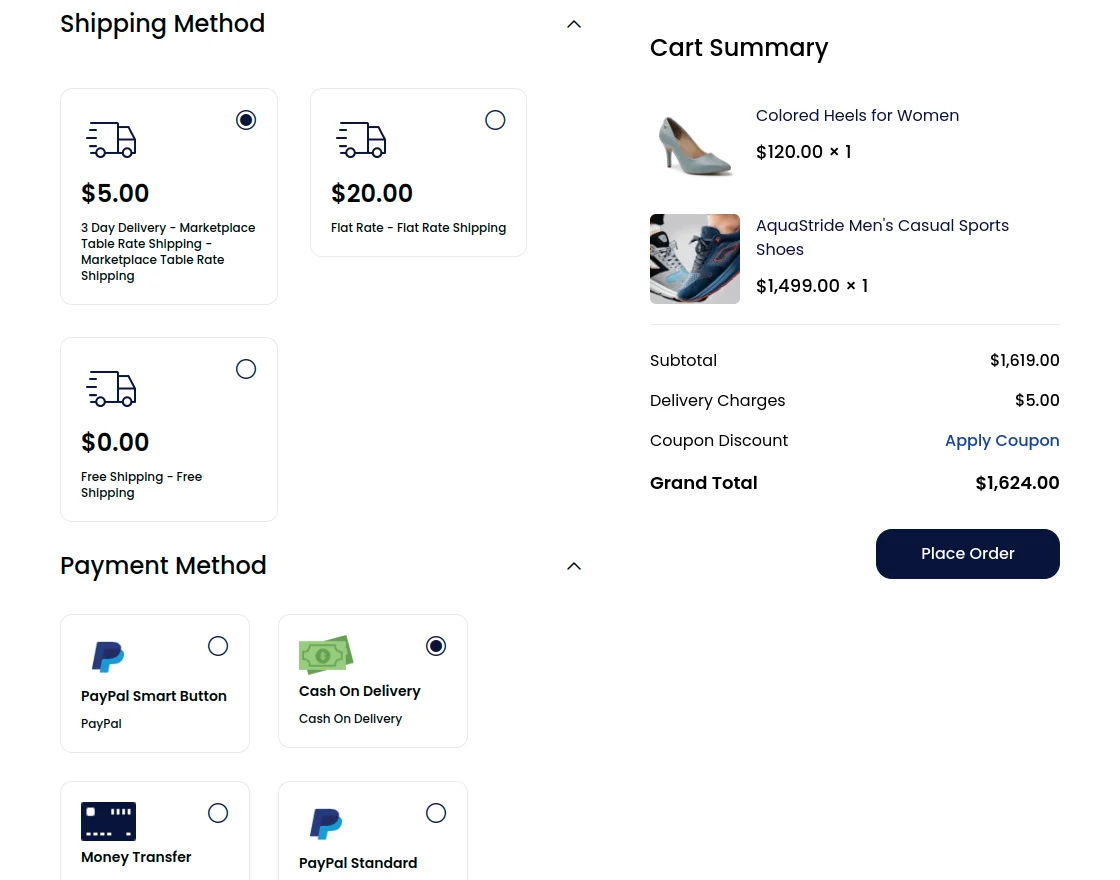
Task: Choose PayPal Smart Button payment
Action: (x=218, y=646)
